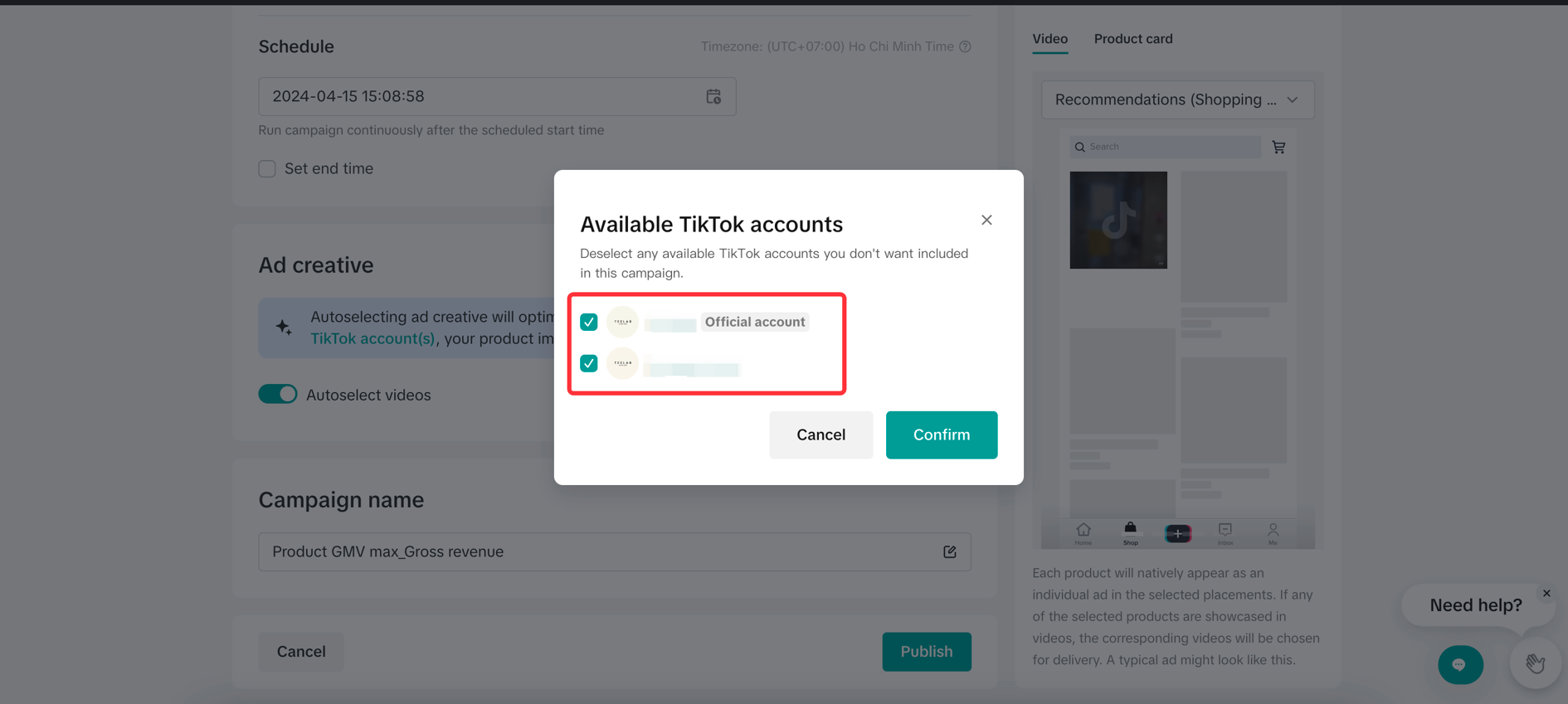
Task: Open the schedule calendar picker icon
Action: [x=713, y=96]
